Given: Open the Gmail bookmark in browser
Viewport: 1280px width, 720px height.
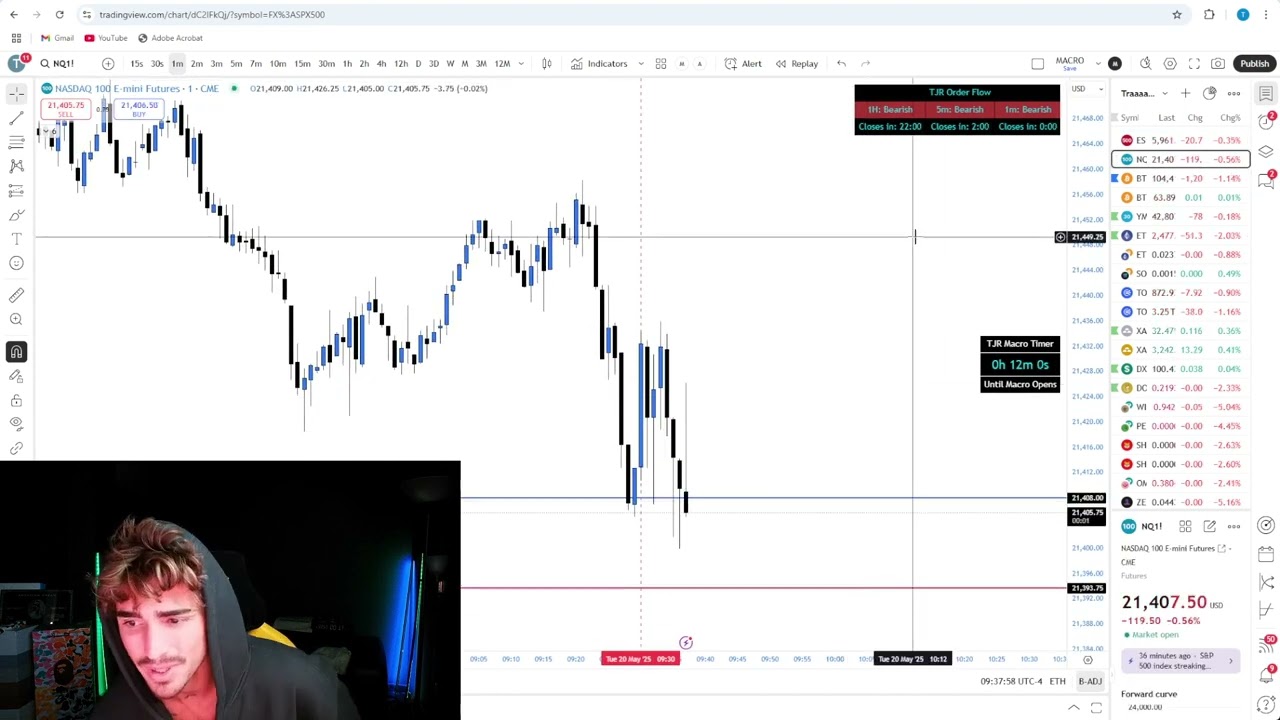Looking at the screenshot, I should tap(57, 38).
